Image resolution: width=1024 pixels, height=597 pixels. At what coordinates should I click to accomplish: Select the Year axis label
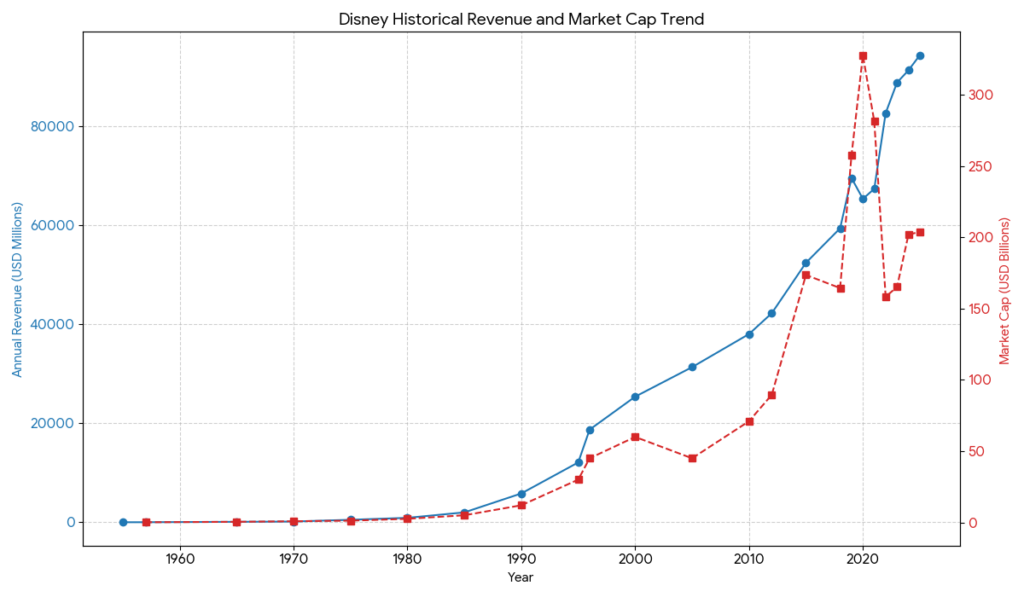click(x=520, y=577)
